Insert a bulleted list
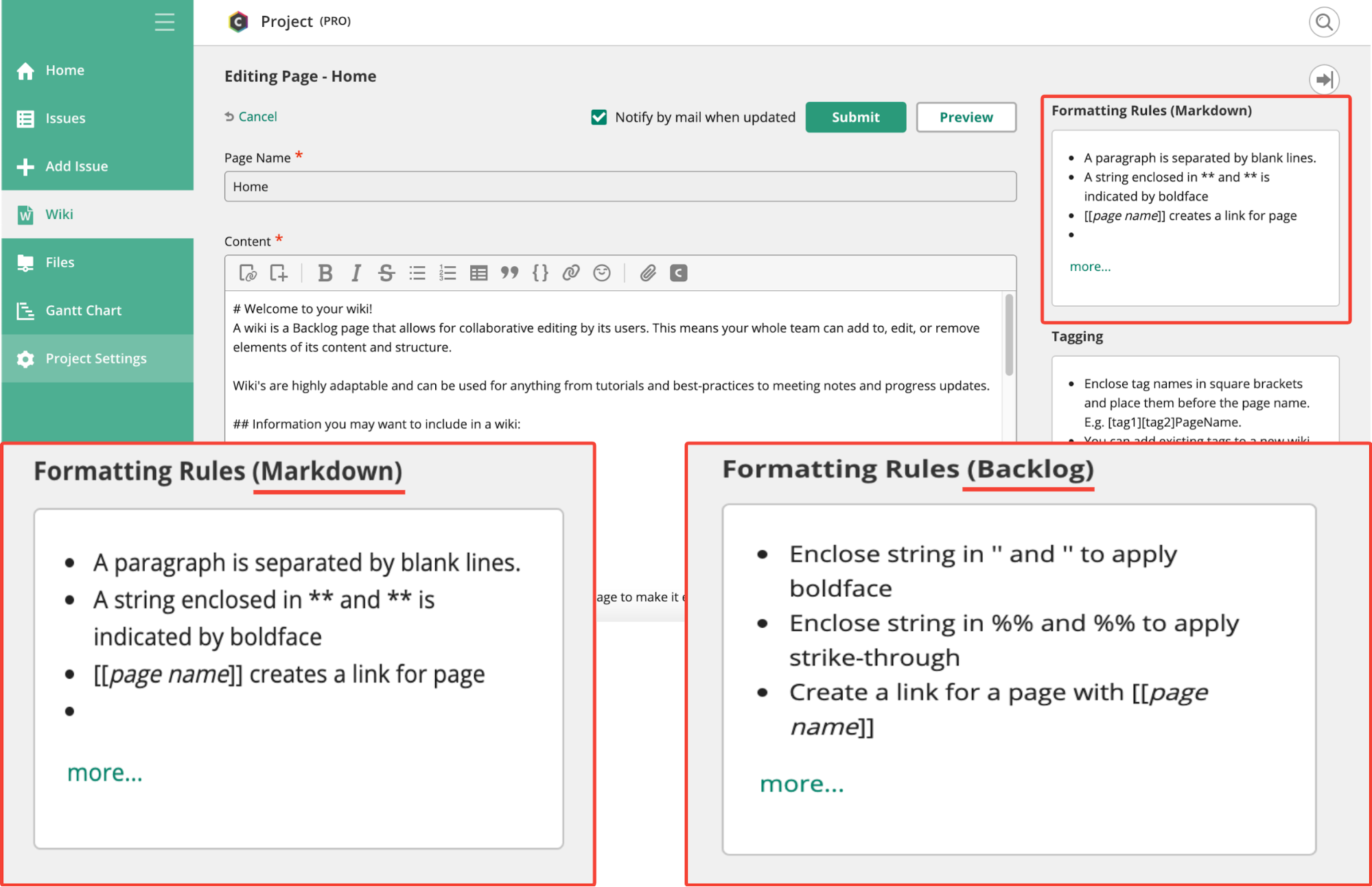1372x887 pixels. [417, 273]
